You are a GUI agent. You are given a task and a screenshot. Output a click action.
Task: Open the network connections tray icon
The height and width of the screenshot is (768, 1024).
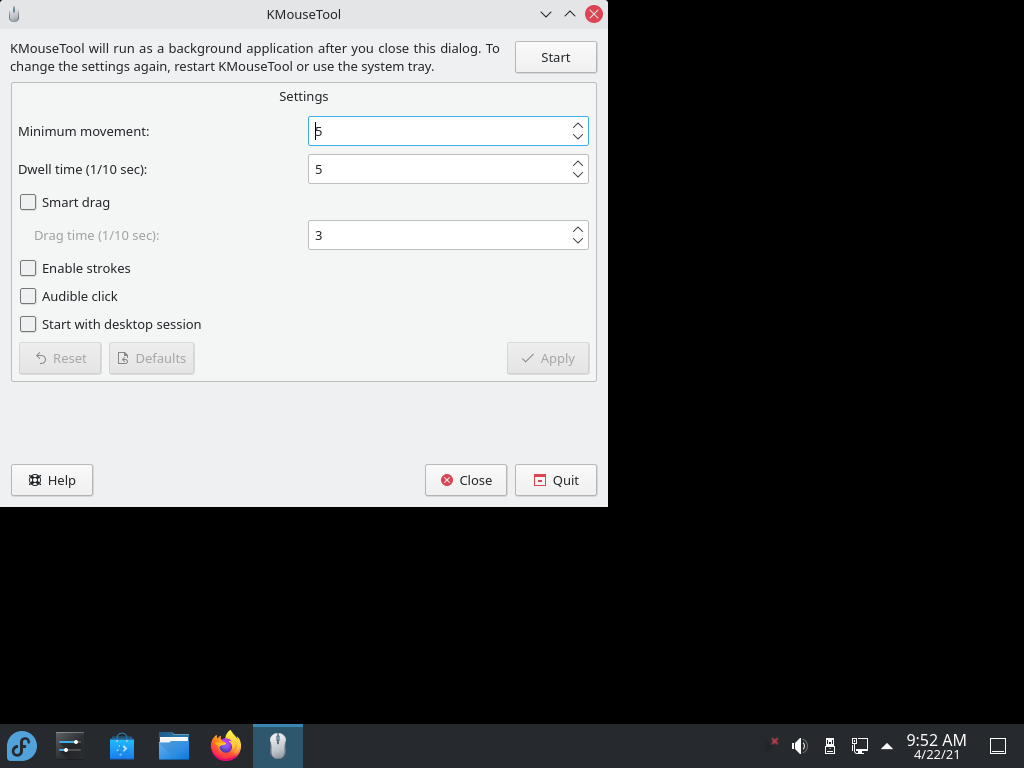pyautogui.click(x=859, y=746)
